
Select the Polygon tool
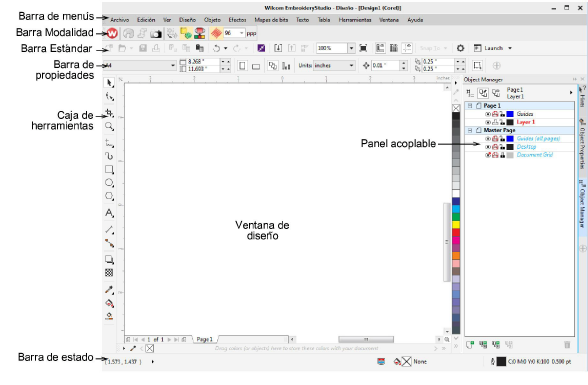[x=109, y=196]
